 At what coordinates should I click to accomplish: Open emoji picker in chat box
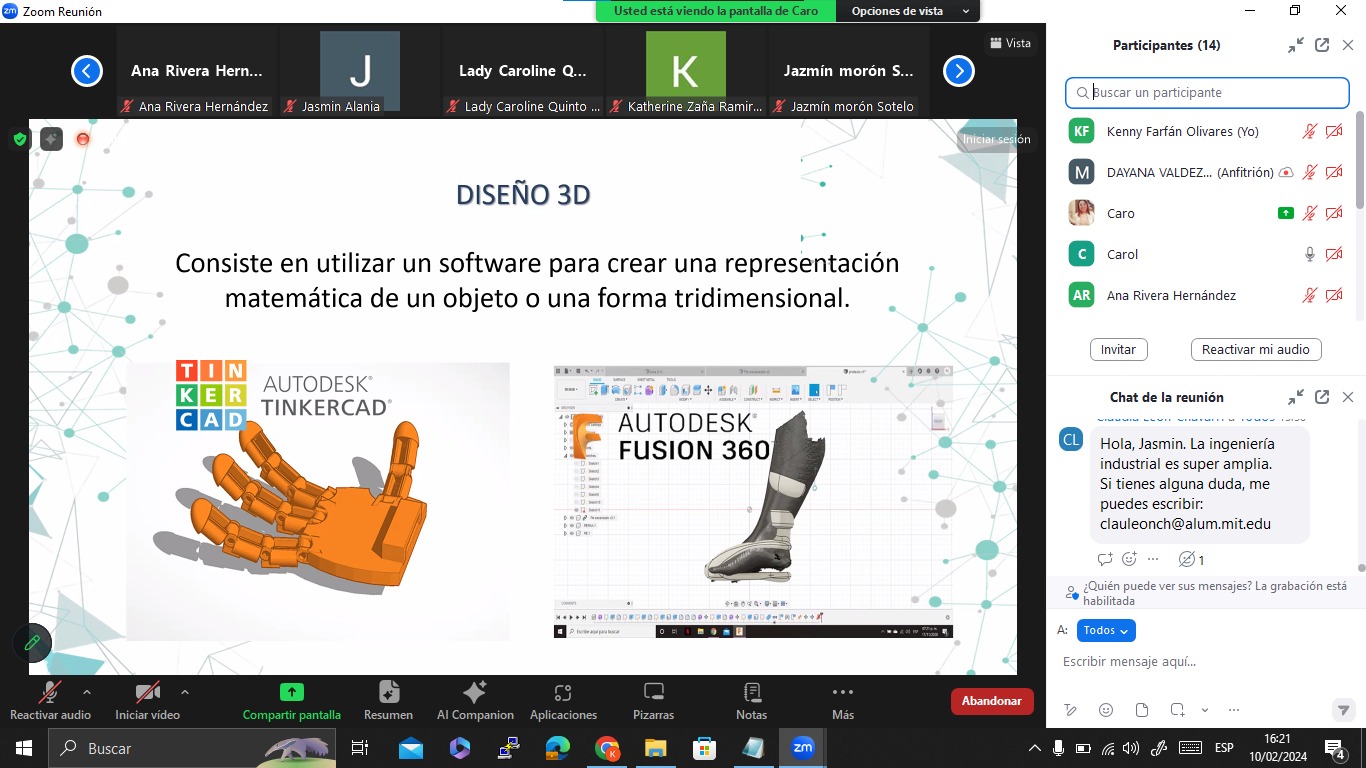[x=1106, y=710]
